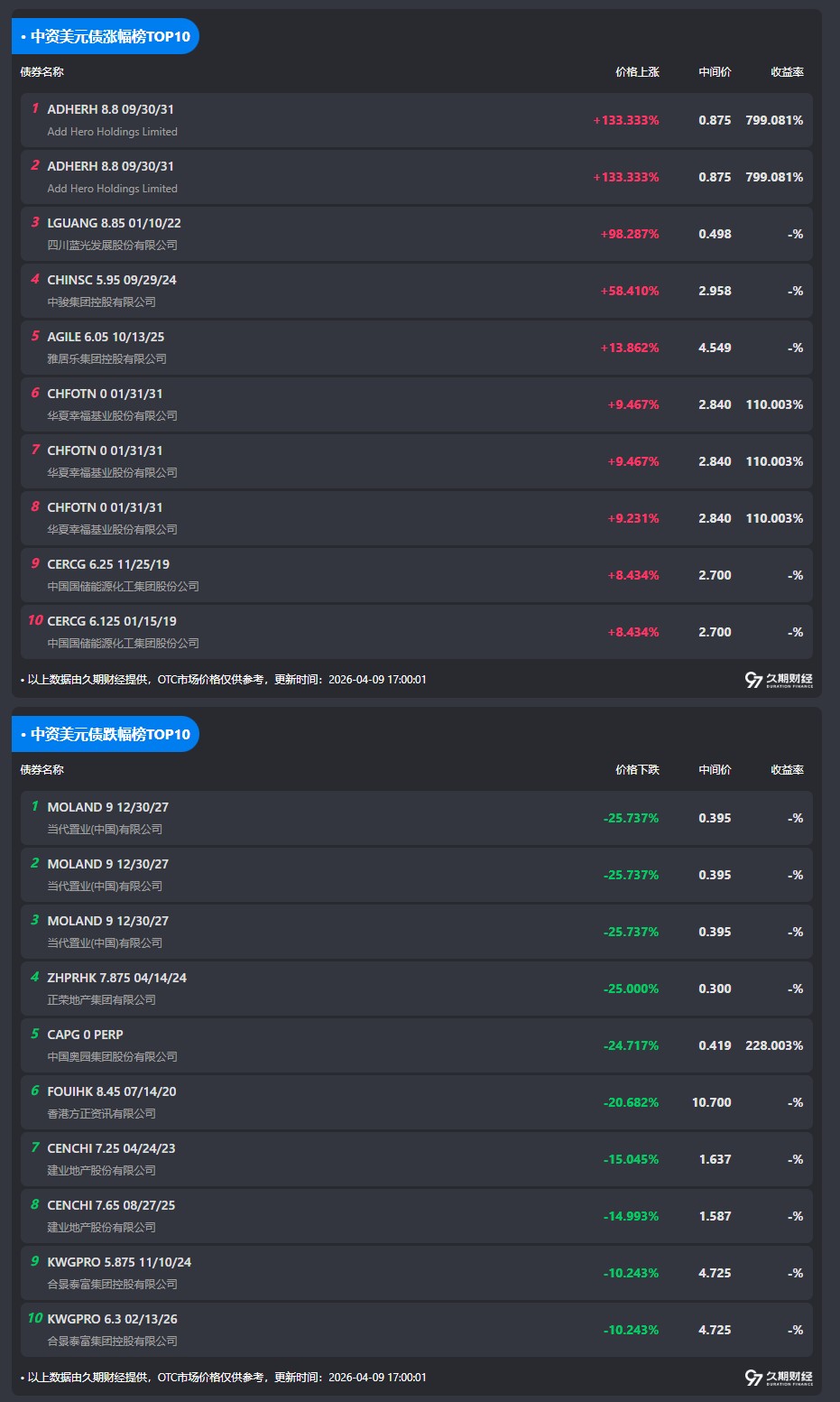Open the CHINSC 5.95 09/29/24 bond

pyautogui.click(x=112, y=280)
